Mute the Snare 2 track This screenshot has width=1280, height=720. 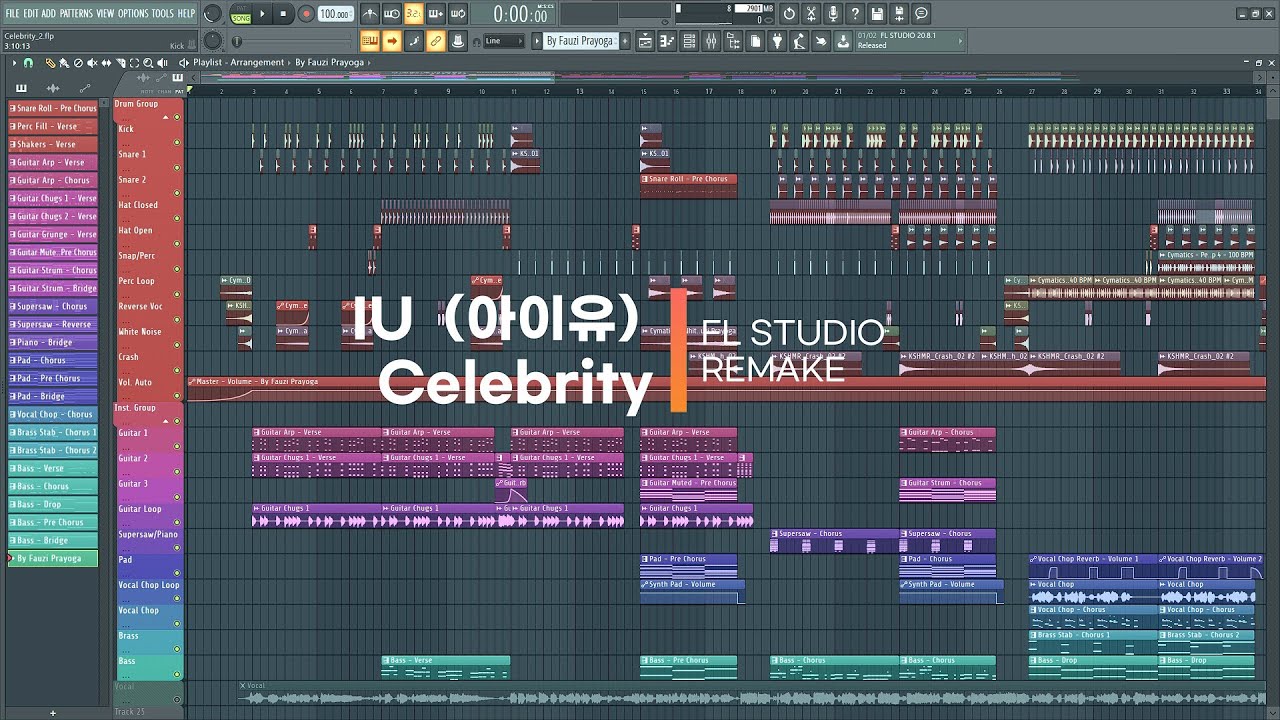177,193
